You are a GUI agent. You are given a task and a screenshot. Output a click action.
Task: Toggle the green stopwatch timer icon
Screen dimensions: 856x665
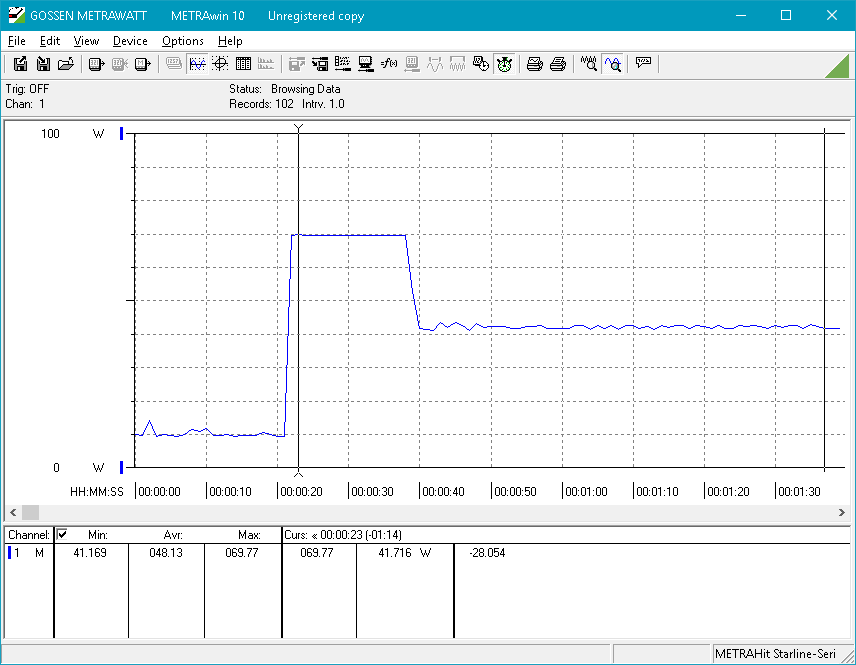tap(504, 64)
